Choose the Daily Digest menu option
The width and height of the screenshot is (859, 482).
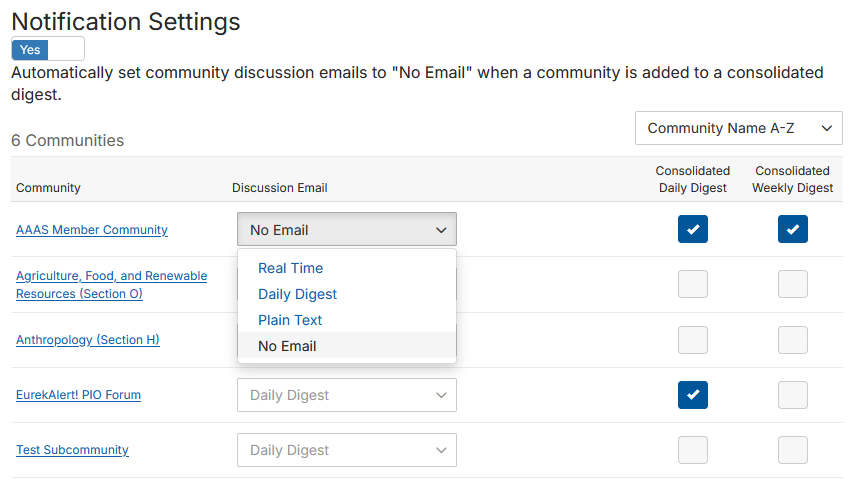point(297,294)
